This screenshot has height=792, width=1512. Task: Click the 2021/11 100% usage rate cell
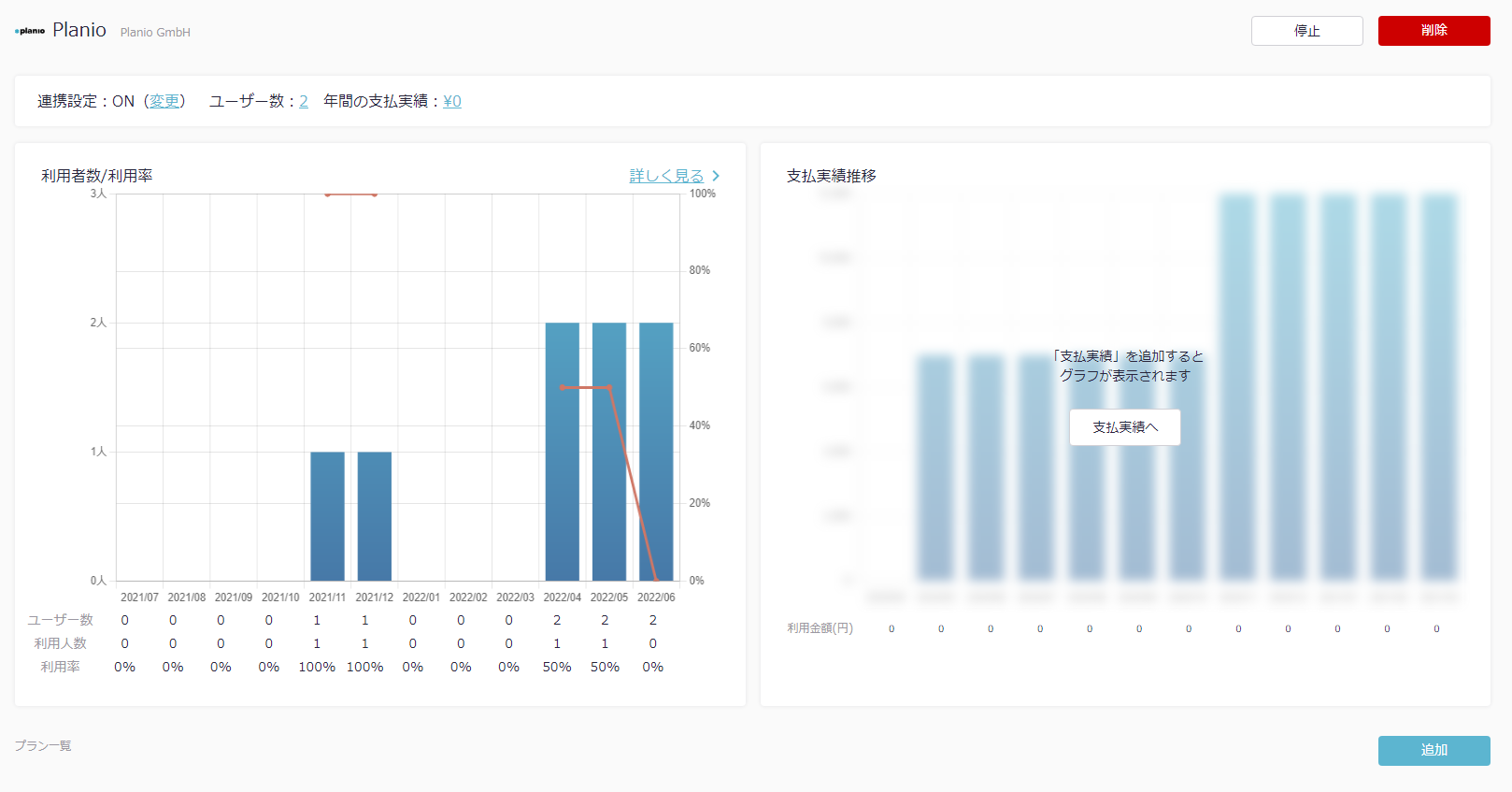[317, 667]
